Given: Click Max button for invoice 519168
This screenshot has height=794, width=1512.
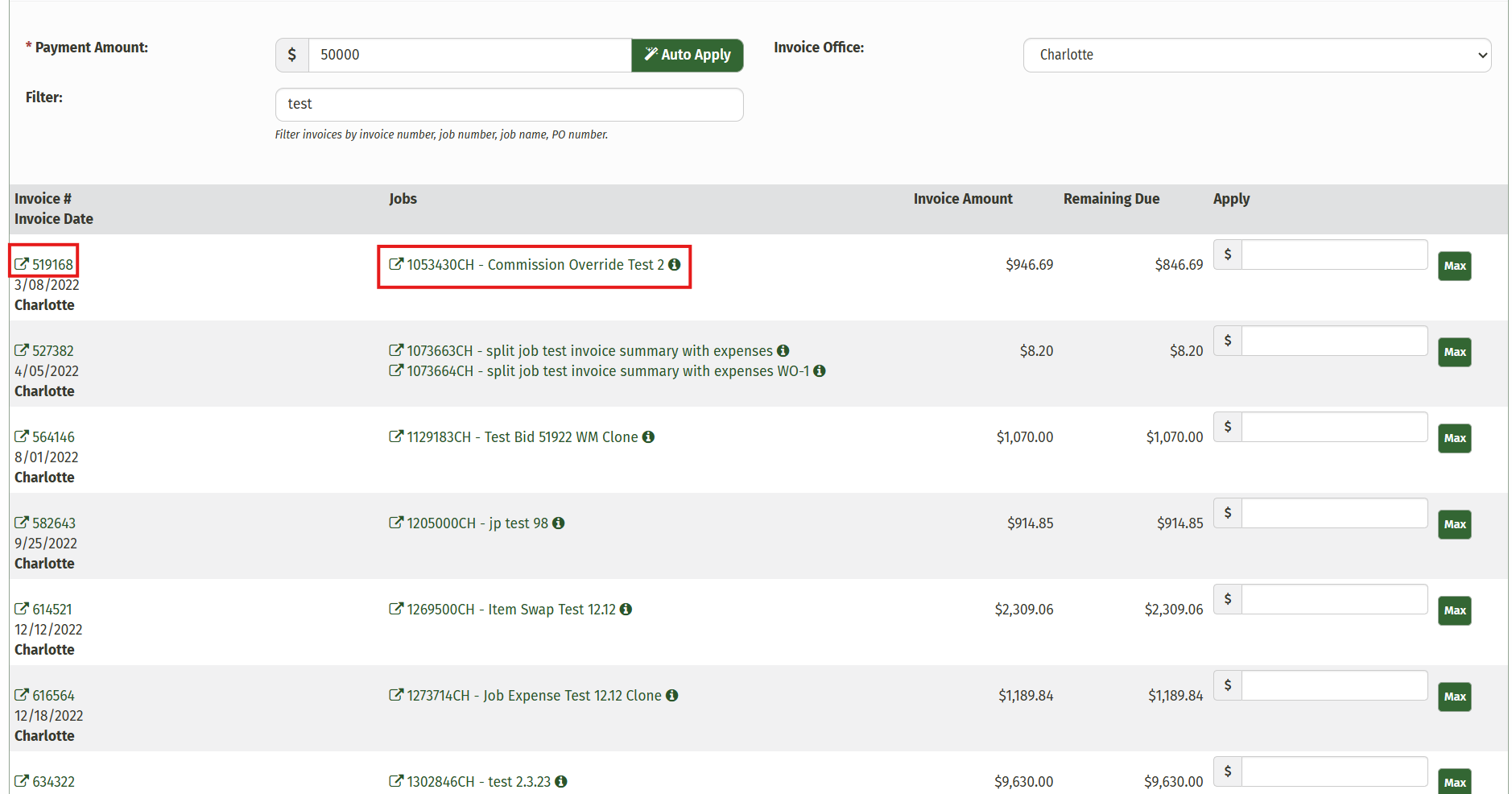Looking at the screenshot, I should 1454,266.
